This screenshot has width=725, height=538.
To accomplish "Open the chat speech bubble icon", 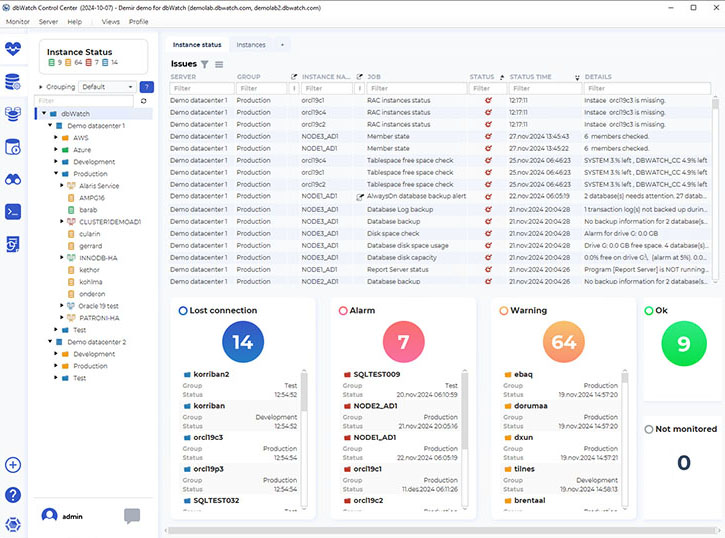I will tap(132, 516).
